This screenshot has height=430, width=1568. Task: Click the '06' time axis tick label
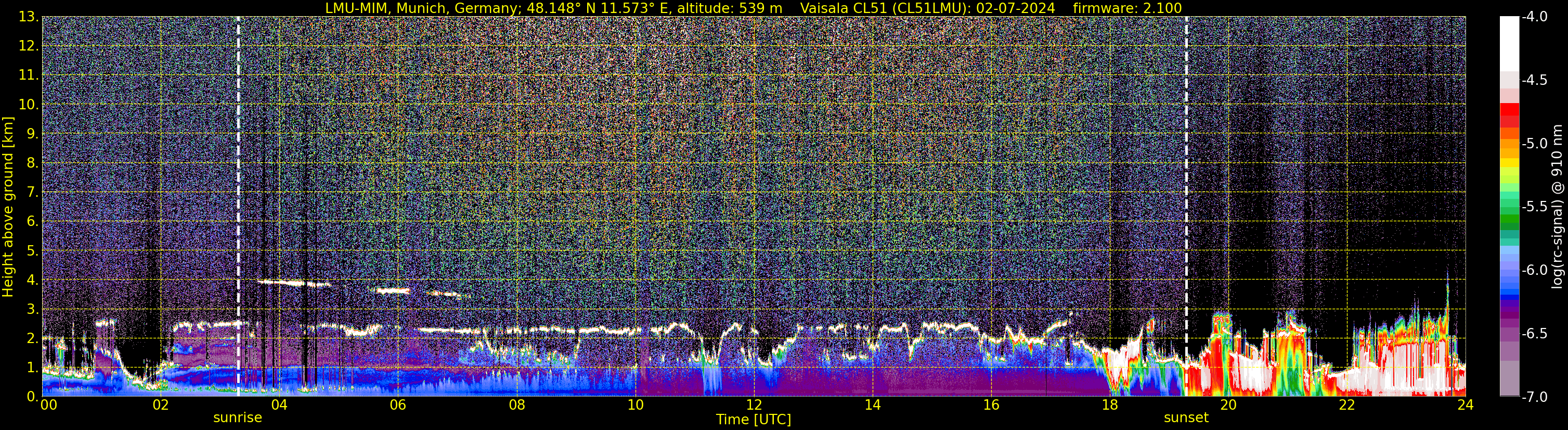397,405
